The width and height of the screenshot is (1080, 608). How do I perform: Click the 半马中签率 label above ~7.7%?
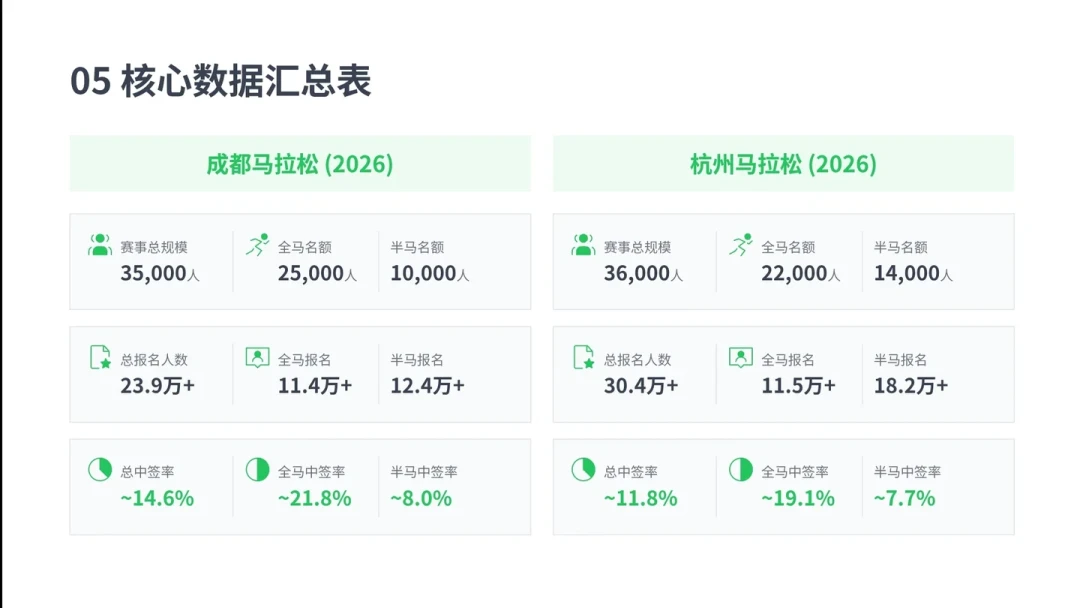[x=908, y=472]
